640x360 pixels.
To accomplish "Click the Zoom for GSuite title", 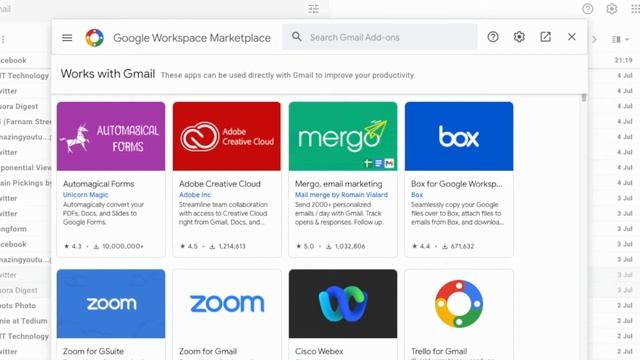I will (93, 351).
